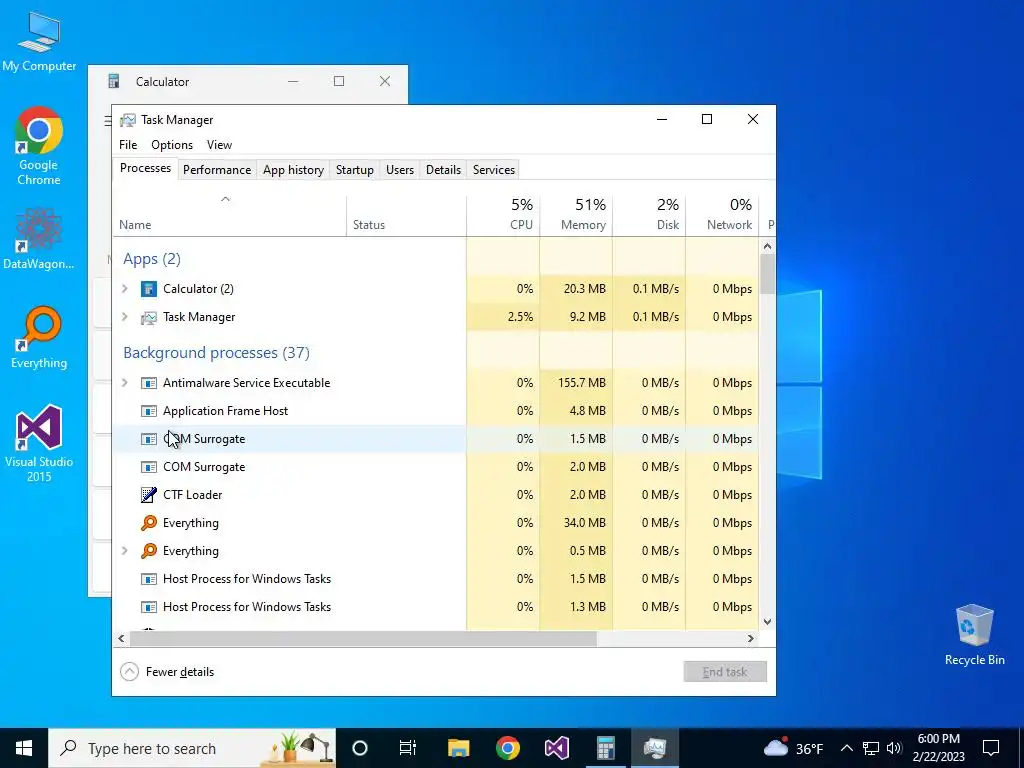Switch to the Services tab
Viewport: 1024px width, 768px height.
[494, 170]
